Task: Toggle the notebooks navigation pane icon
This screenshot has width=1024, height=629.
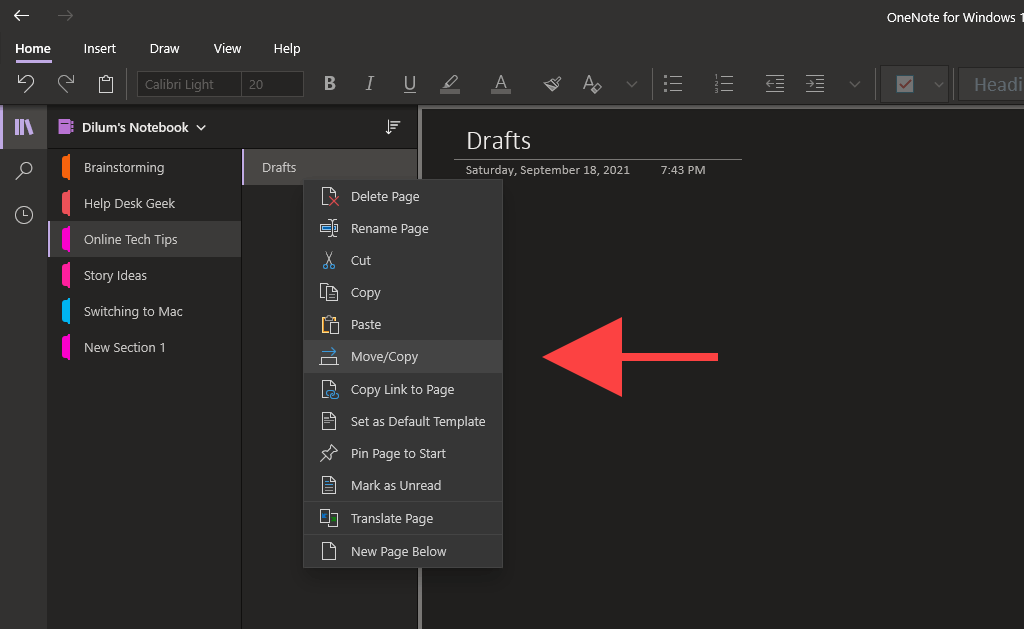Action: (24, 127)
